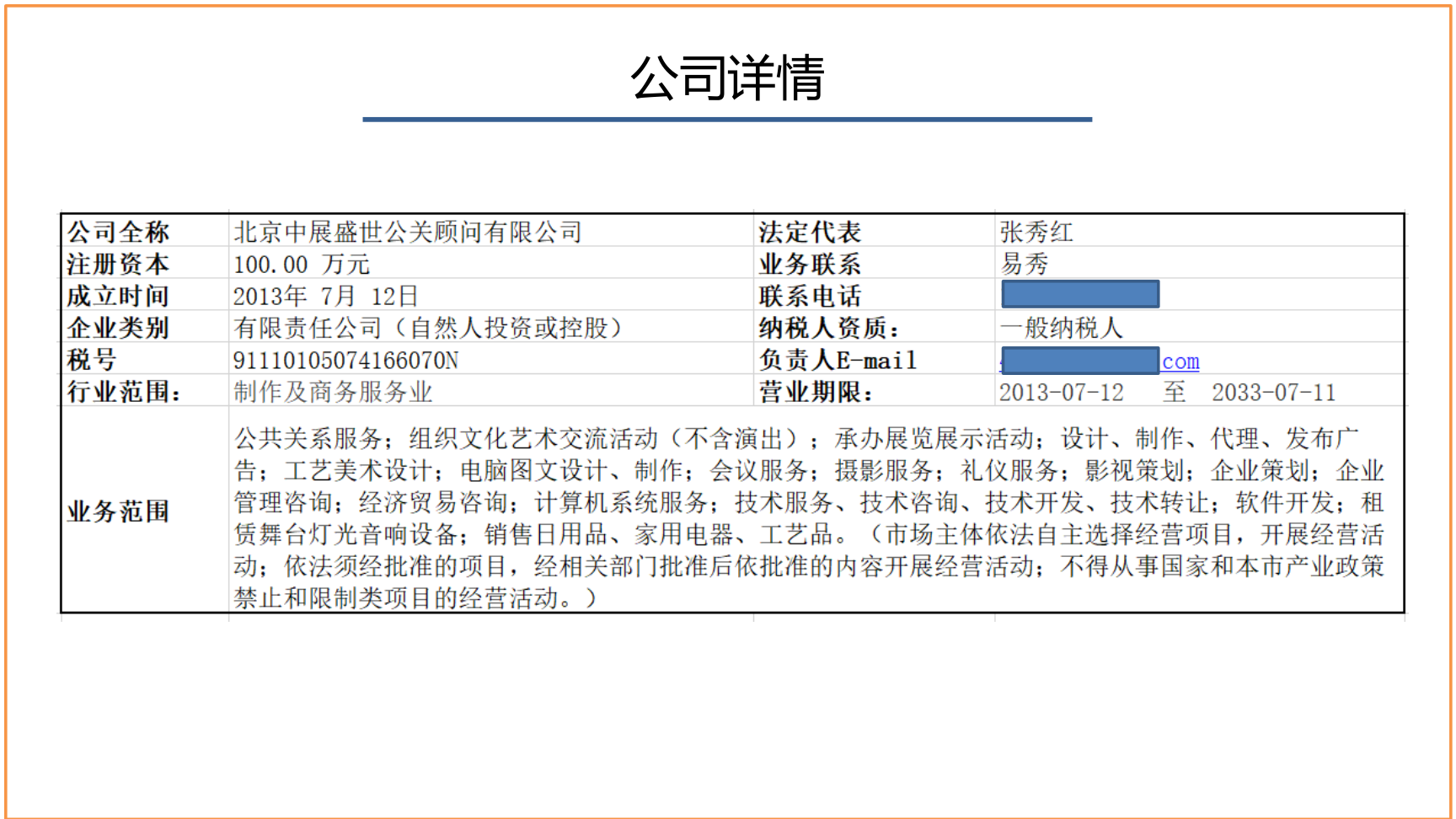
Task: Select the 行业范围 label cell
Action: (124, 392)
